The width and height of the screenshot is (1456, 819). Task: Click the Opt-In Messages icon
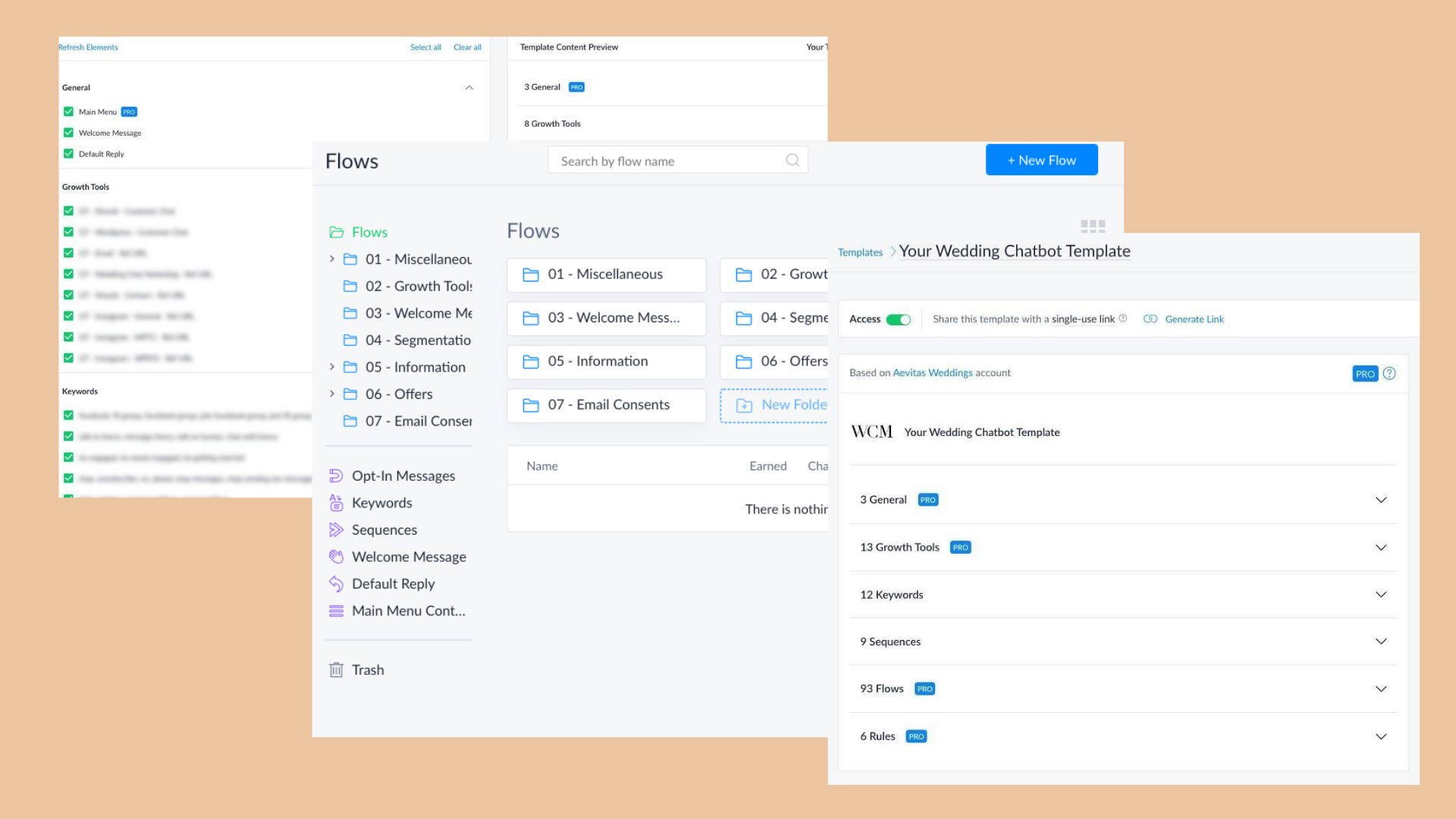click(x=336, y=476)
